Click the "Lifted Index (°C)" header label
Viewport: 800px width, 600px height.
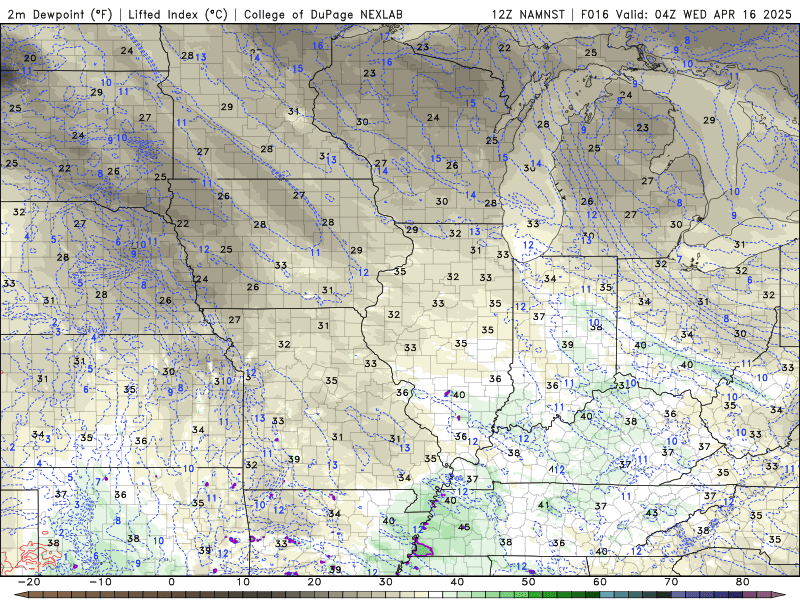178,14
